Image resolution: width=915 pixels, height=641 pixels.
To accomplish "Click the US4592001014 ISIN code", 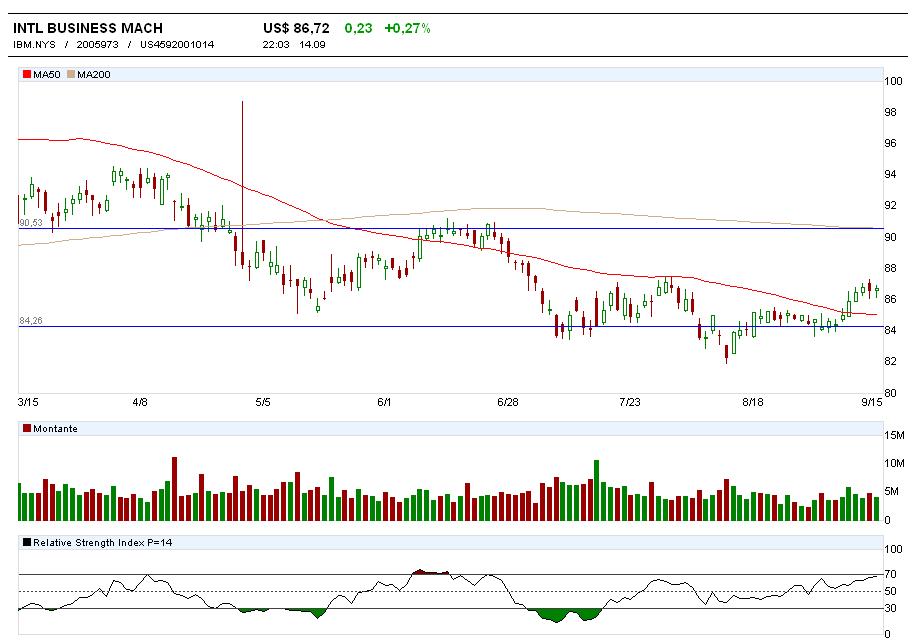I will [x=177, y=44].
